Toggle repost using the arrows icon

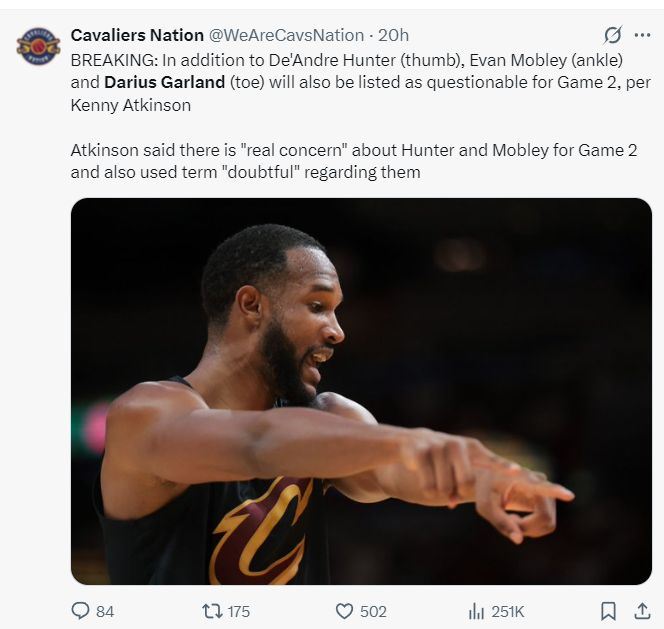pyautogui.click(x=212, y=611)
